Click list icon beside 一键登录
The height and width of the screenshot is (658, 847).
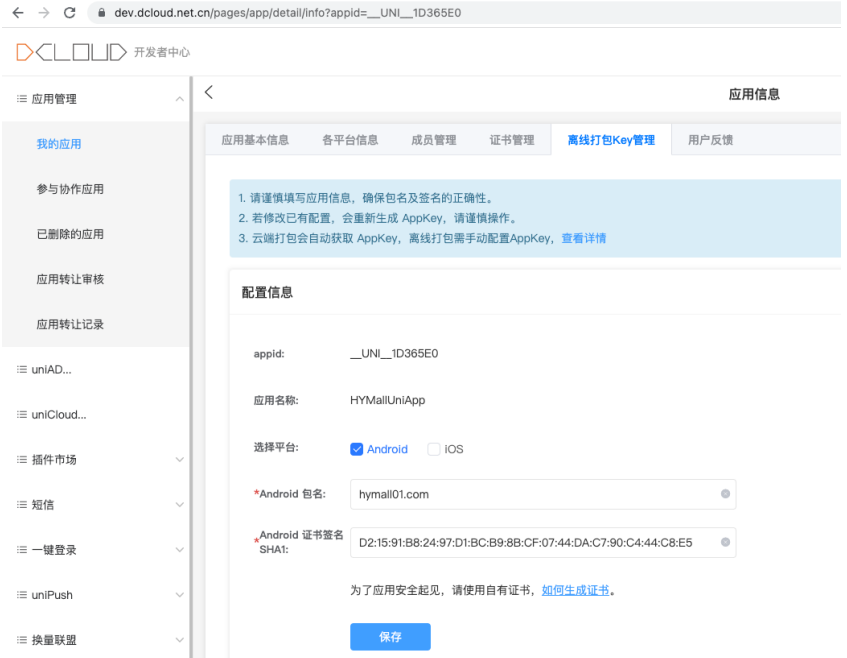click(22, 550)
